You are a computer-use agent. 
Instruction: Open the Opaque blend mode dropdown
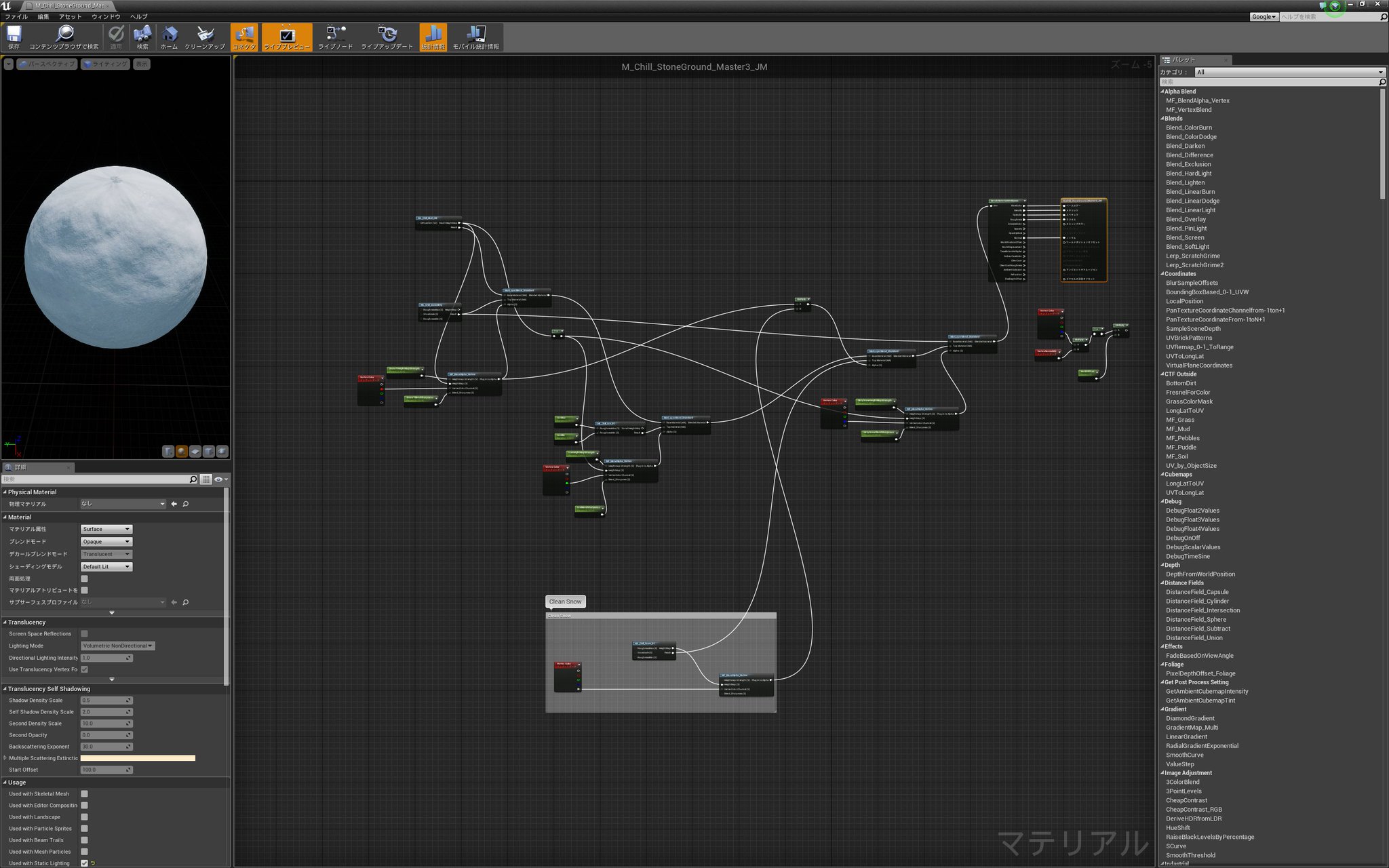click(106, 542)
